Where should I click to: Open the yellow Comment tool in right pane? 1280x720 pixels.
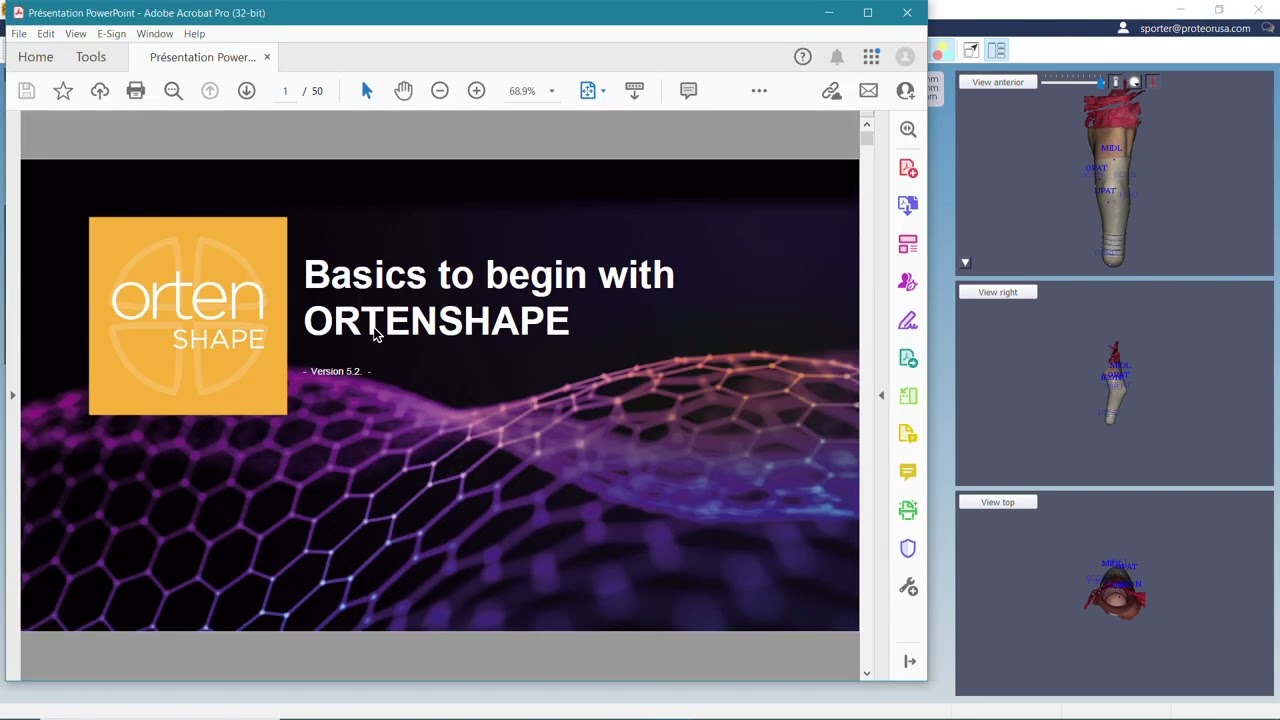click(908, 472)
